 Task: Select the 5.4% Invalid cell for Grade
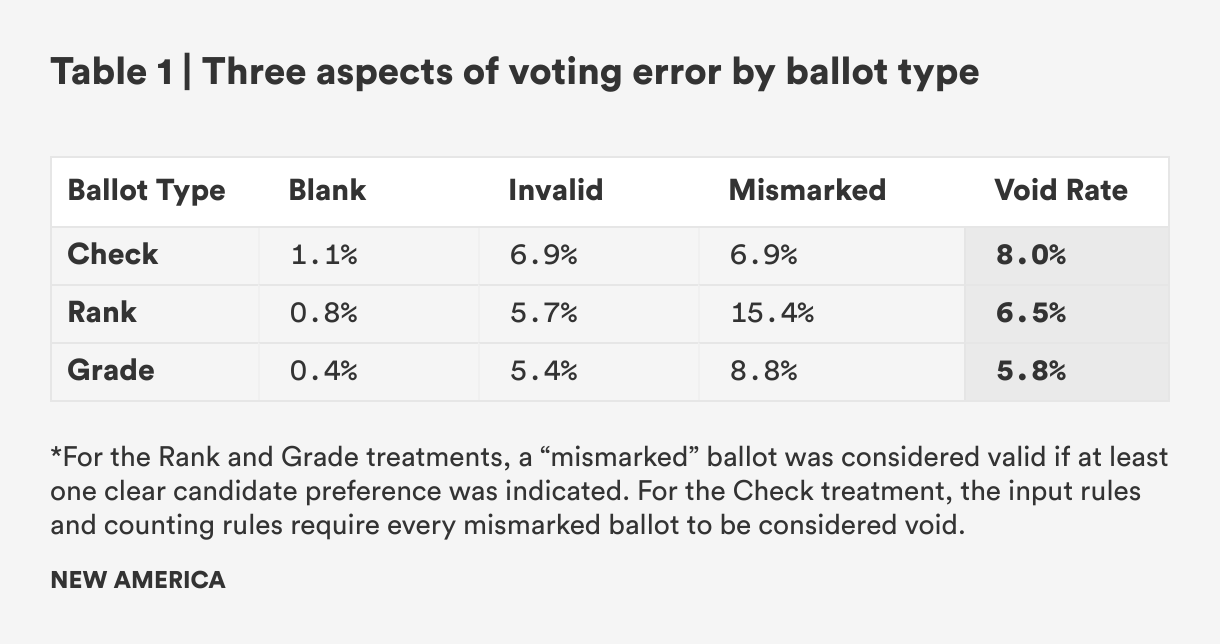point(542,371)
